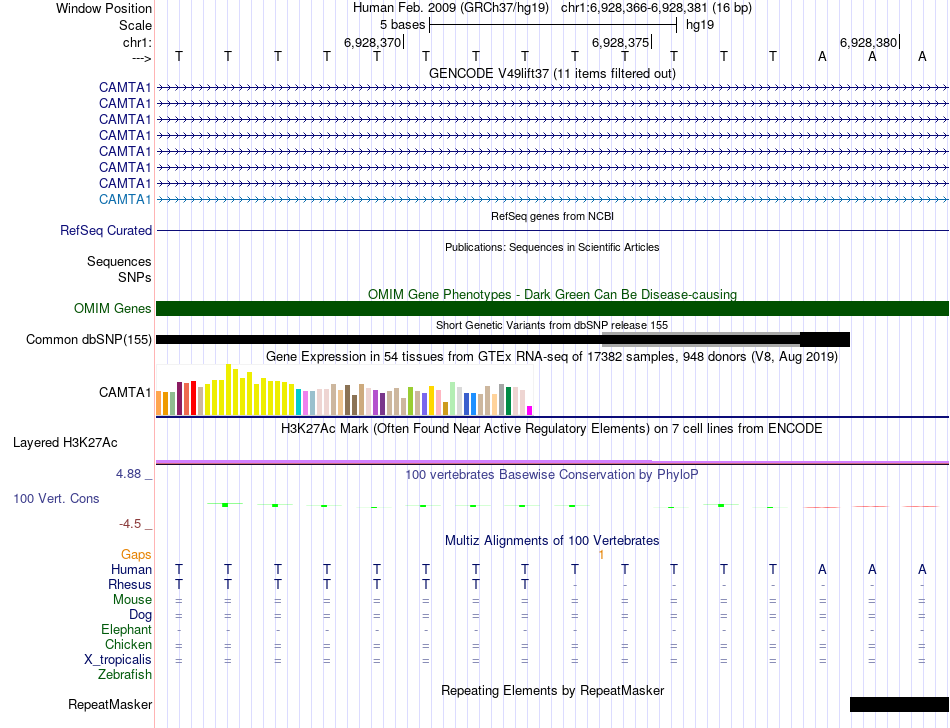Viewport: 950px width, 728px height.
Task: Click the magenta bar ending the GTEx chart
Action: coord(530,411)
